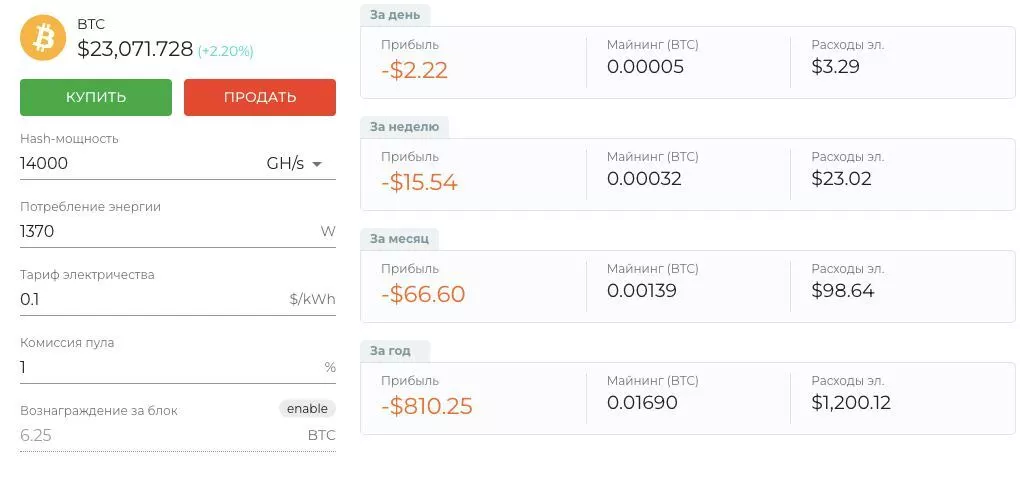This screenshot has height=486, width=1033.
Task: Toggle the enable block reward switch
Action: (x=307, y=408)
